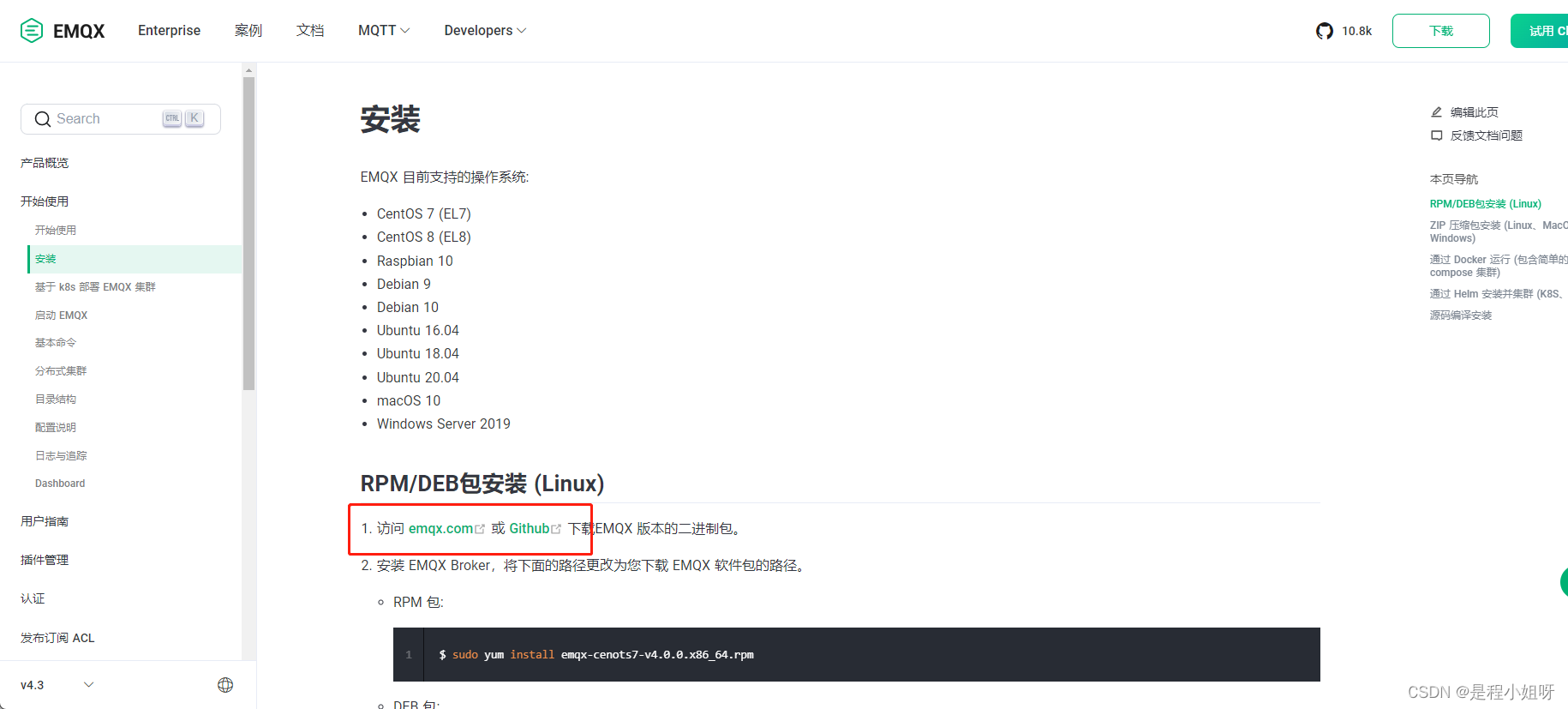The width and height of the screenshot is (1568, 709).
Task: Click the yum install command code block
Action: pos(857,655)
